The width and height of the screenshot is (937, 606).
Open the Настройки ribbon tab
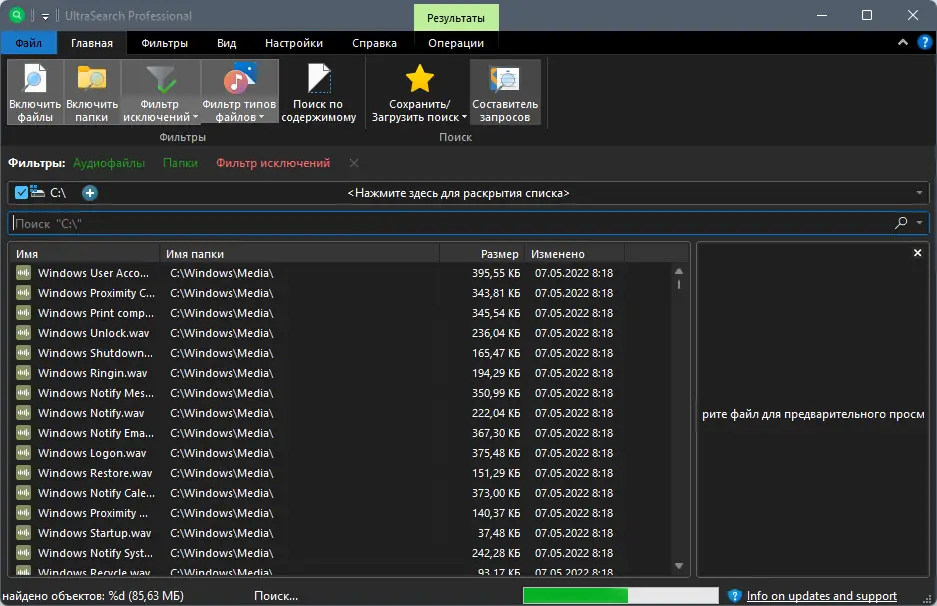point(294,43)
